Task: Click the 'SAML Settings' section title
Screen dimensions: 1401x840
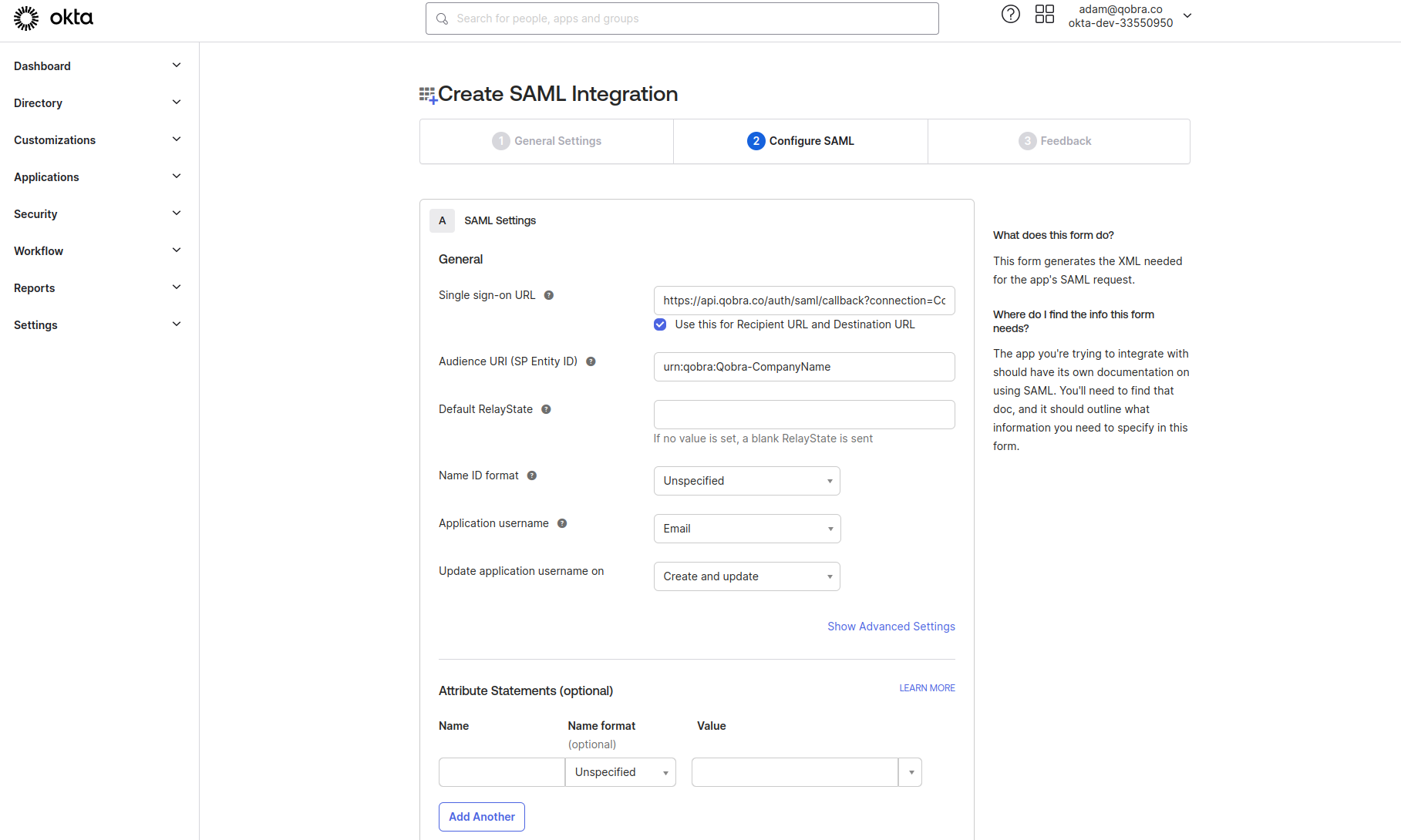Action: coord(500,220)
